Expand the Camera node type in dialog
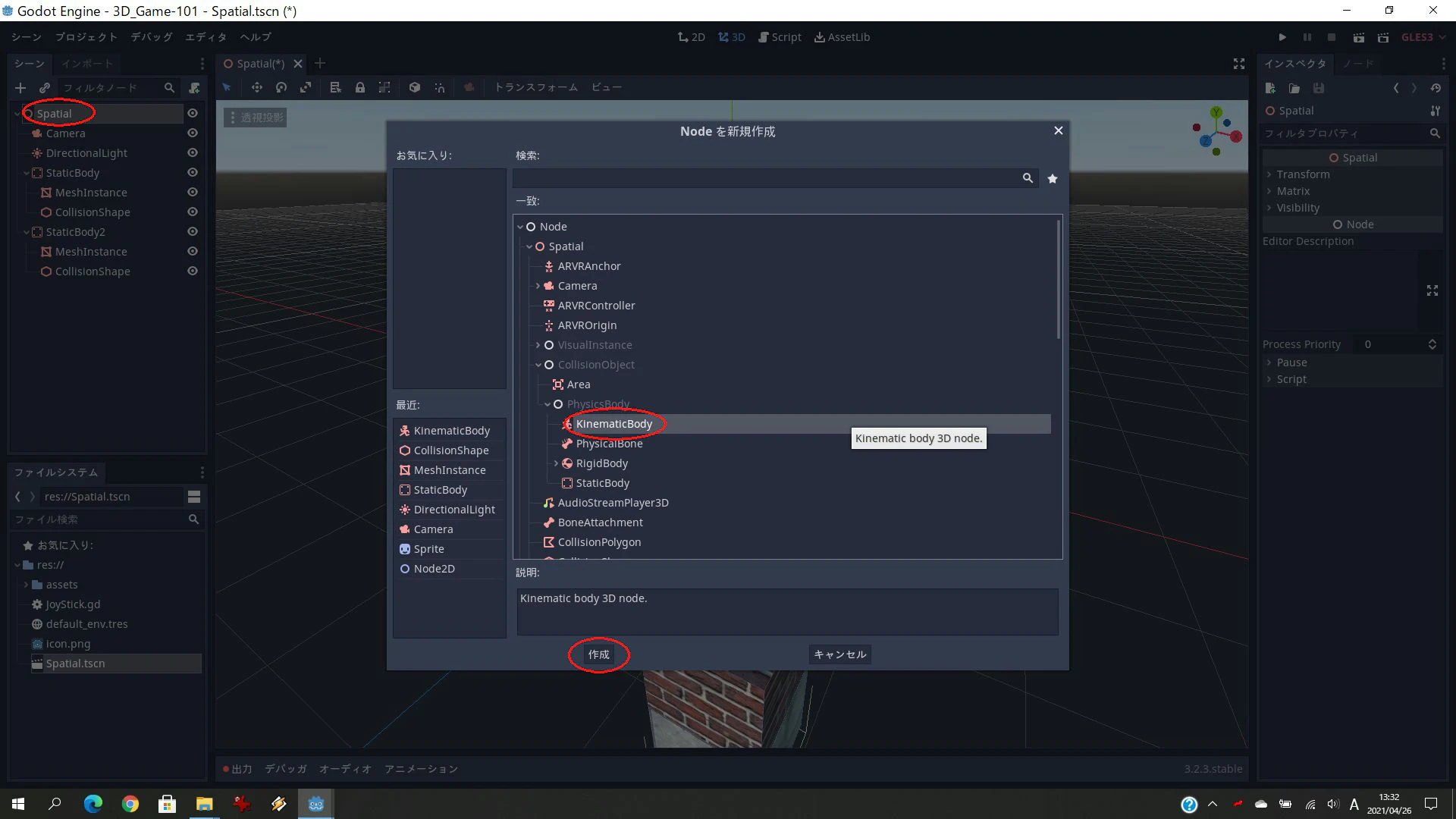 tap(538, 286)
